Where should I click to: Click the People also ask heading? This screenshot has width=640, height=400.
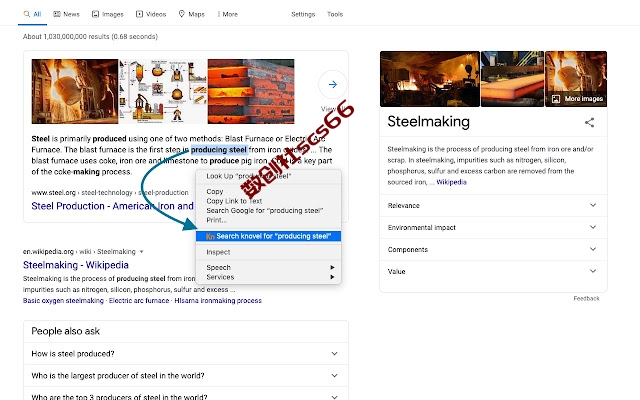pyautogui.click(x=66, y=331)
